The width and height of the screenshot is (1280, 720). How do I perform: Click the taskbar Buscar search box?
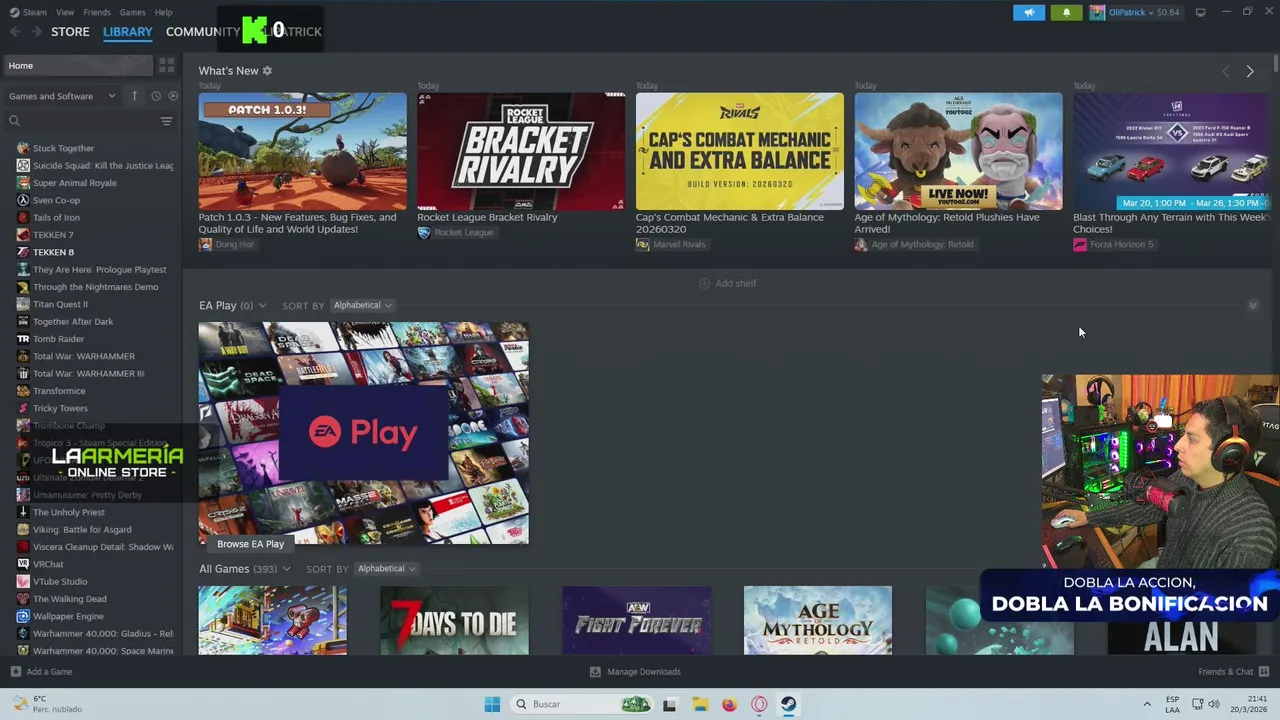tap(582, 704)
